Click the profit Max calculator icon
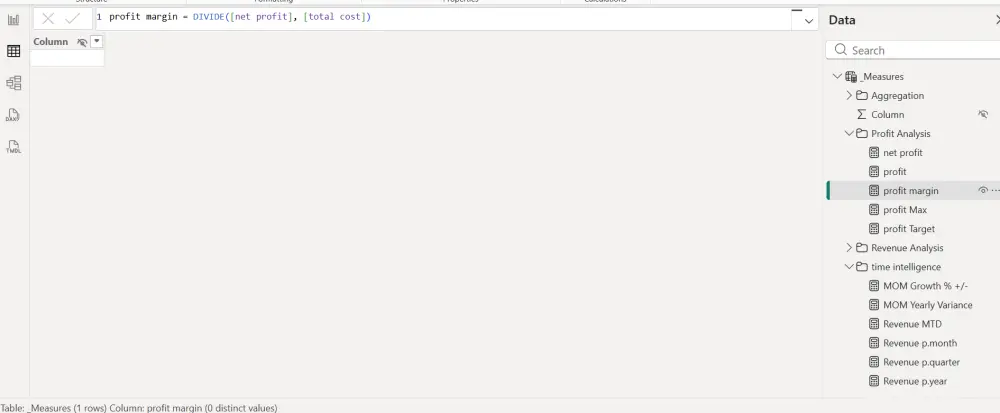Screen dimensions: 1000x413 874,209
